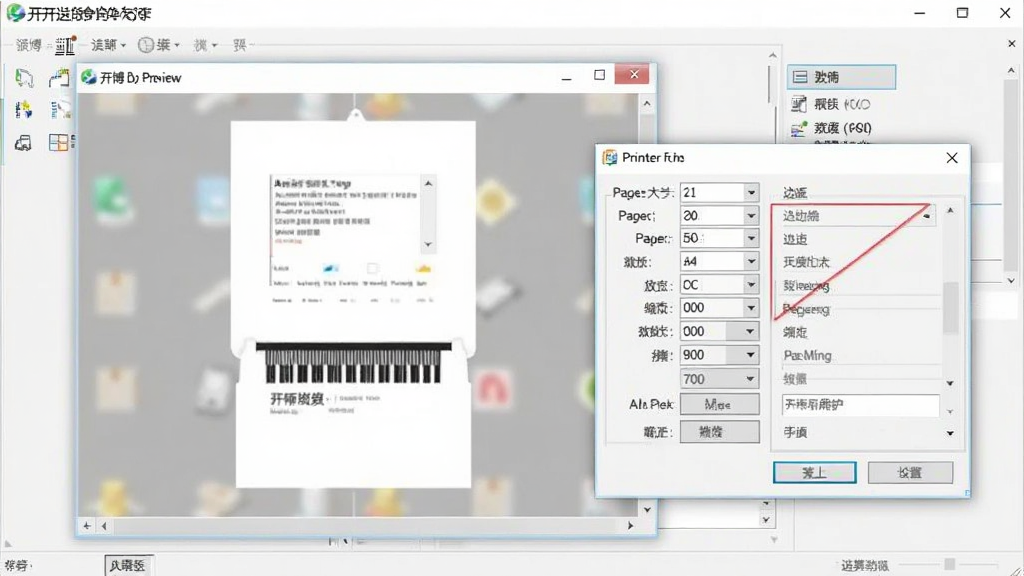Close the right side panel with its X

click(1012, 44)
